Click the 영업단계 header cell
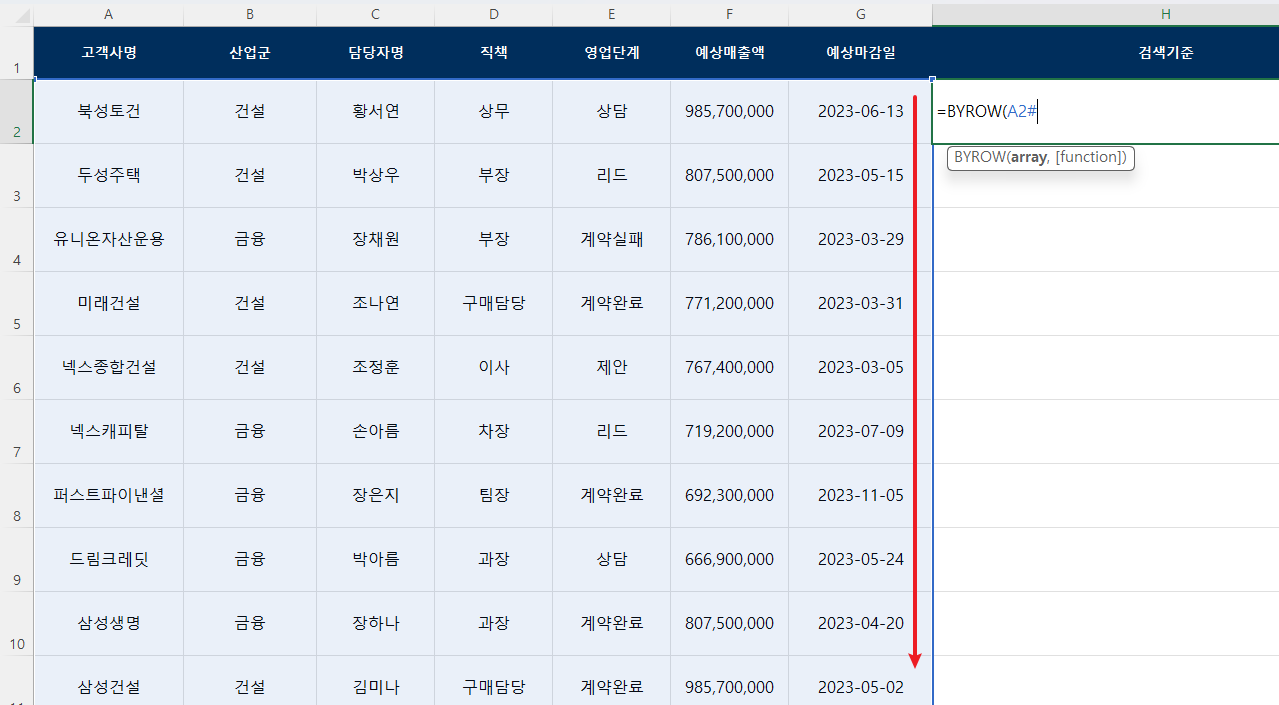1279x705 pixels. 611,52
